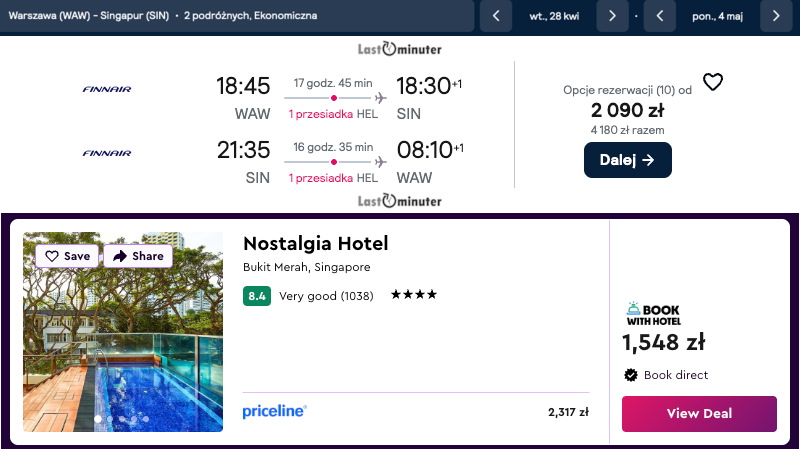Click the View Deal button

(699, 413)
